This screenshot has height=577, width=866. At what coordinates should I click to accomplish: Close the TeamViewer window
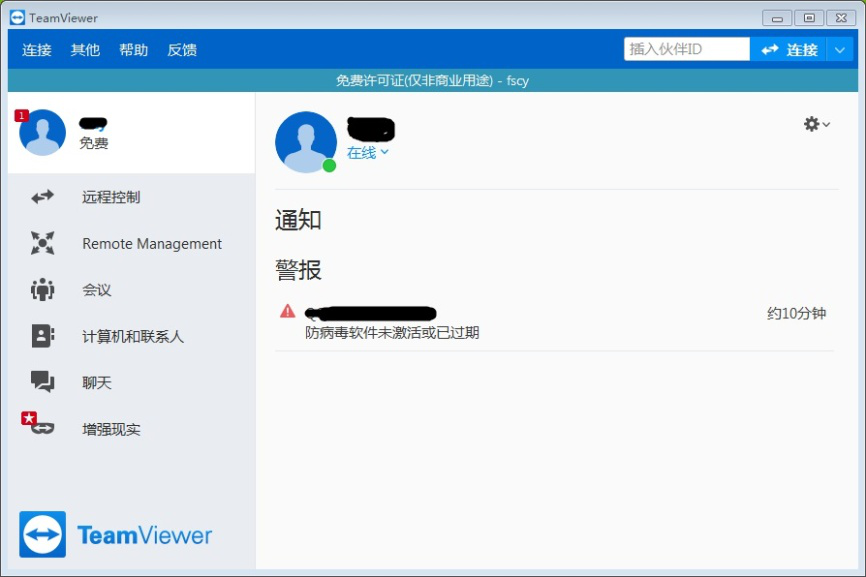click(841, 18)
